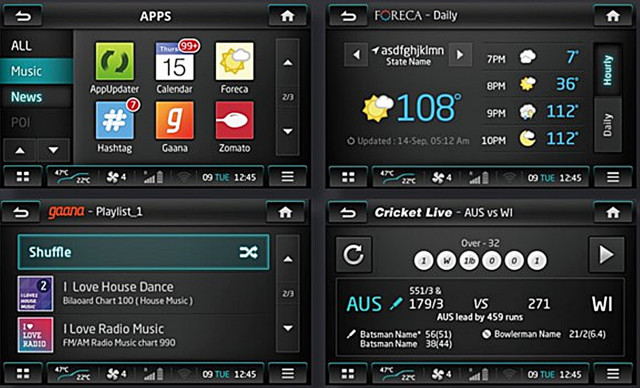Screen dimensions: 640x388
Task: Open hamburger menu on Cricket Live bottom bar
Action: pyautogui.click(x=613, y=373)
